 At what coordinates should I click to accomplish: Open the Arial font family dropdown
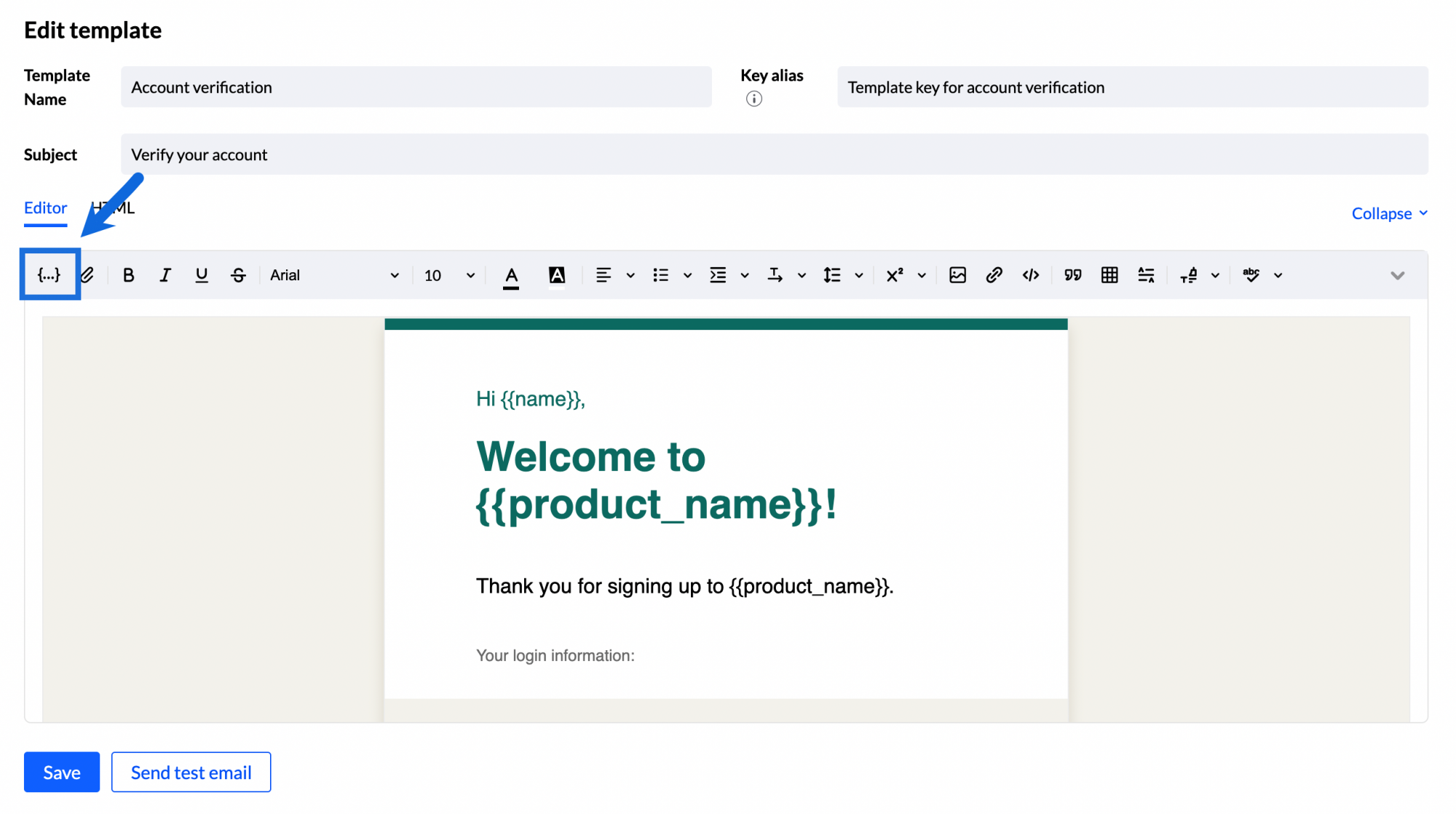pos(335,274)
